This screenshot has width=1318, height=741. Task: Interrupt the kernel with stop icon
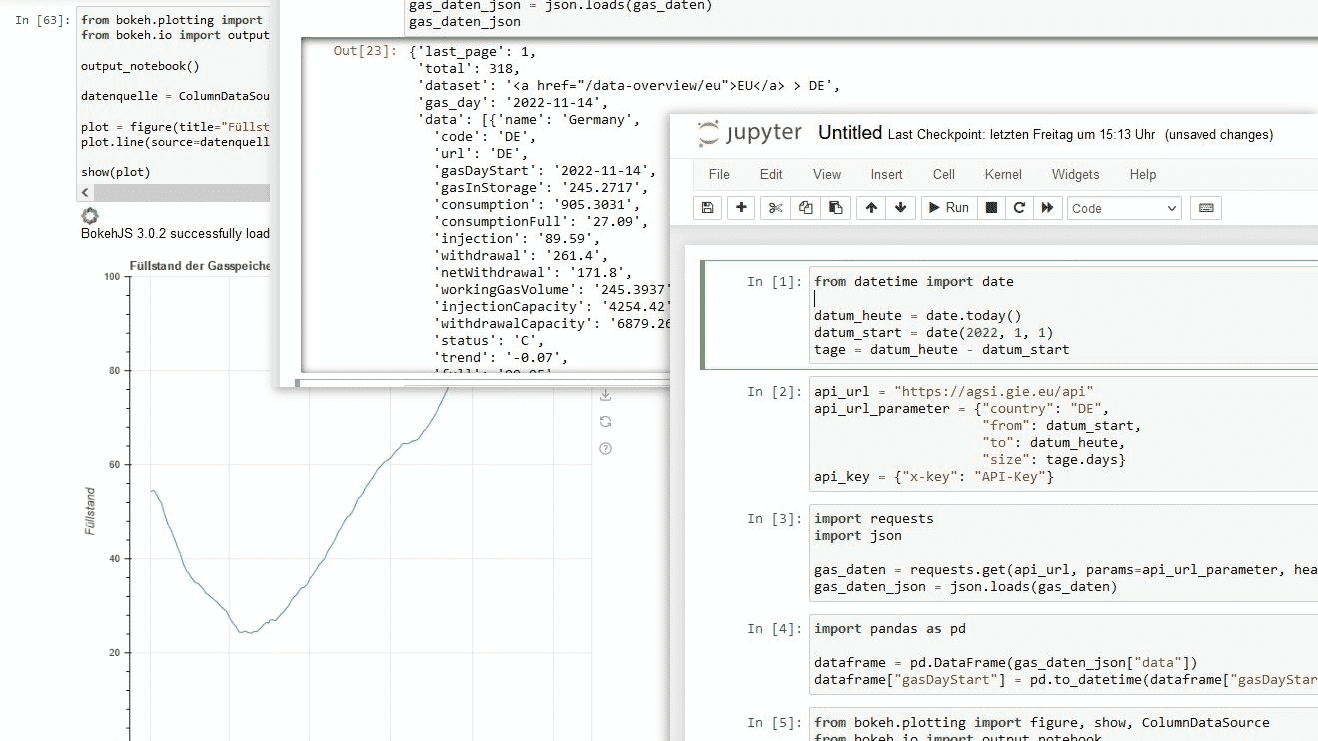[992, 208]
